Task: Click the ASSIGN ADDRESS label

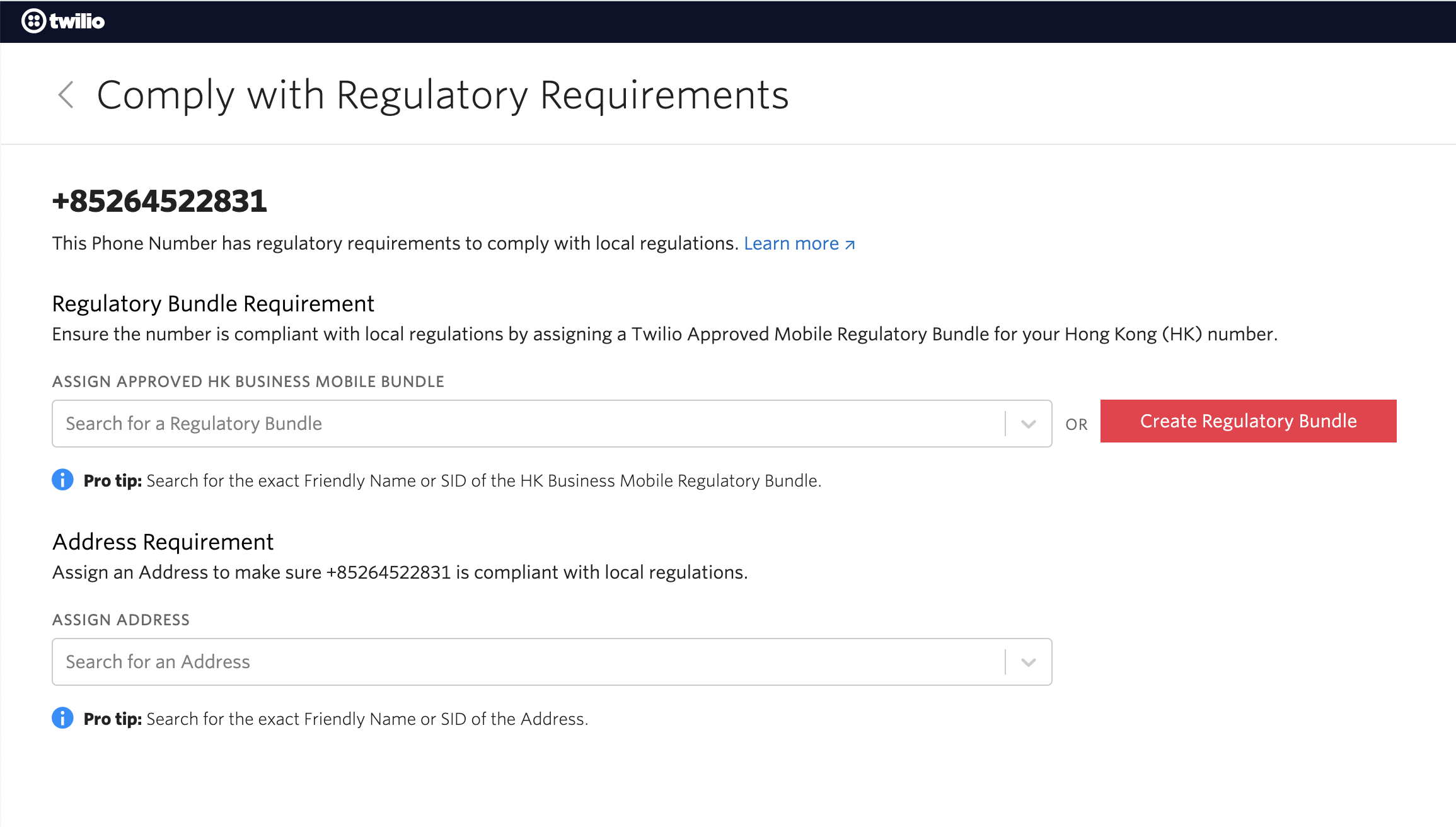Action: pyautogui.click(x=121, y=620)
